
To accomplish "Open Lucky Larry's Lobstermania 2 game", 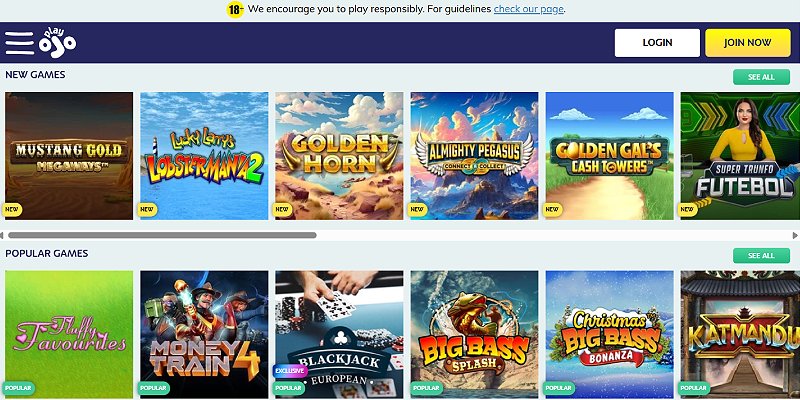I will pos(204,156).
